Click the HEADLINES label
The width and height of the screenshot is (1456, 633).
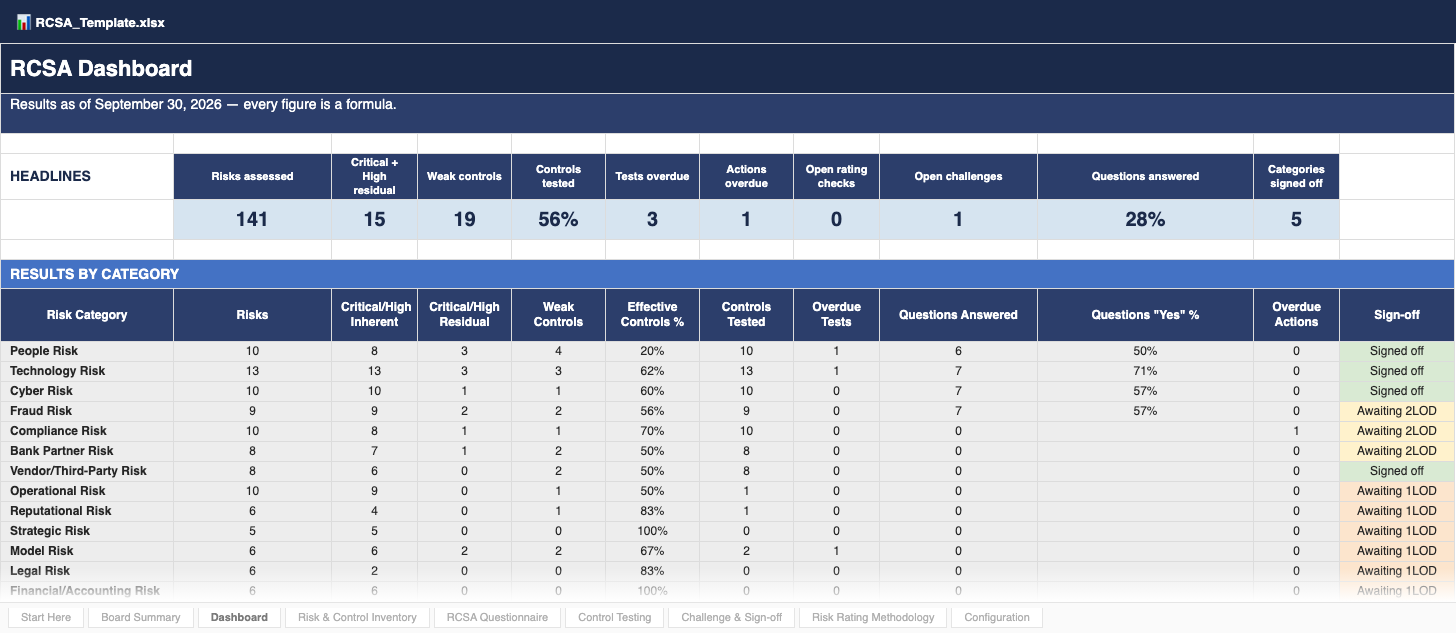tap(50, 176)
